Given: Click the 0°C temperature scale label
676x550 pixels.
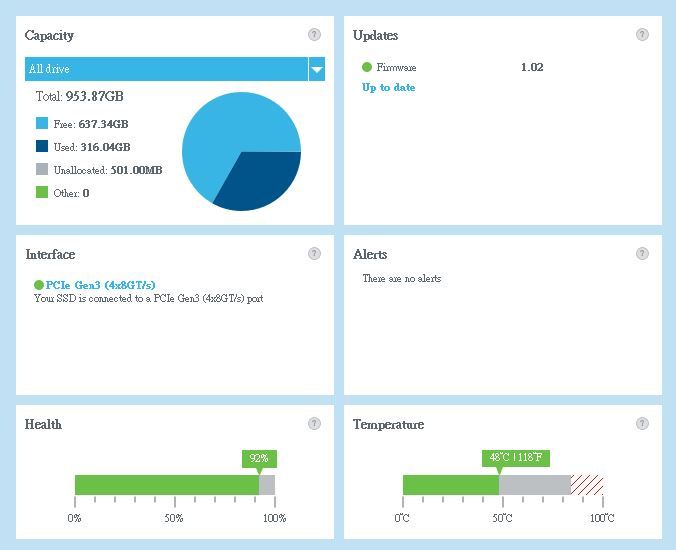Looking at the screenshot, I should click(402, 518).
